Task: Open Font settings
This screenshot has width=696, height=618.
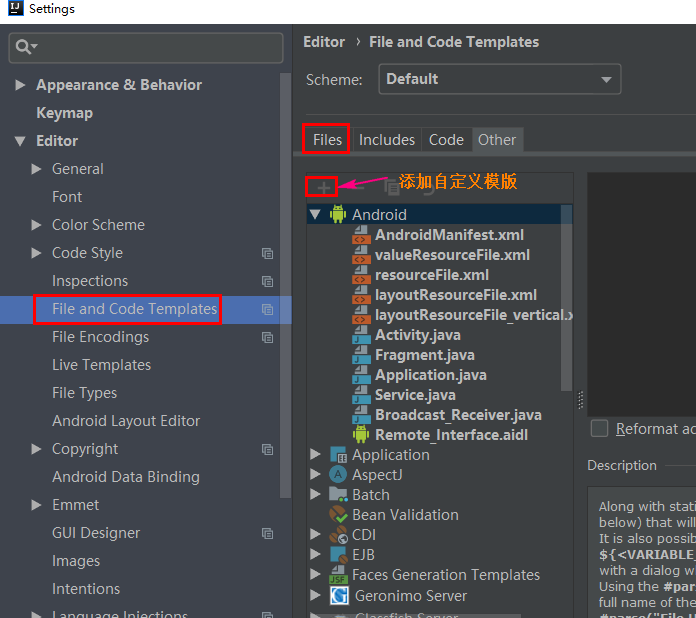Action: 67,197
